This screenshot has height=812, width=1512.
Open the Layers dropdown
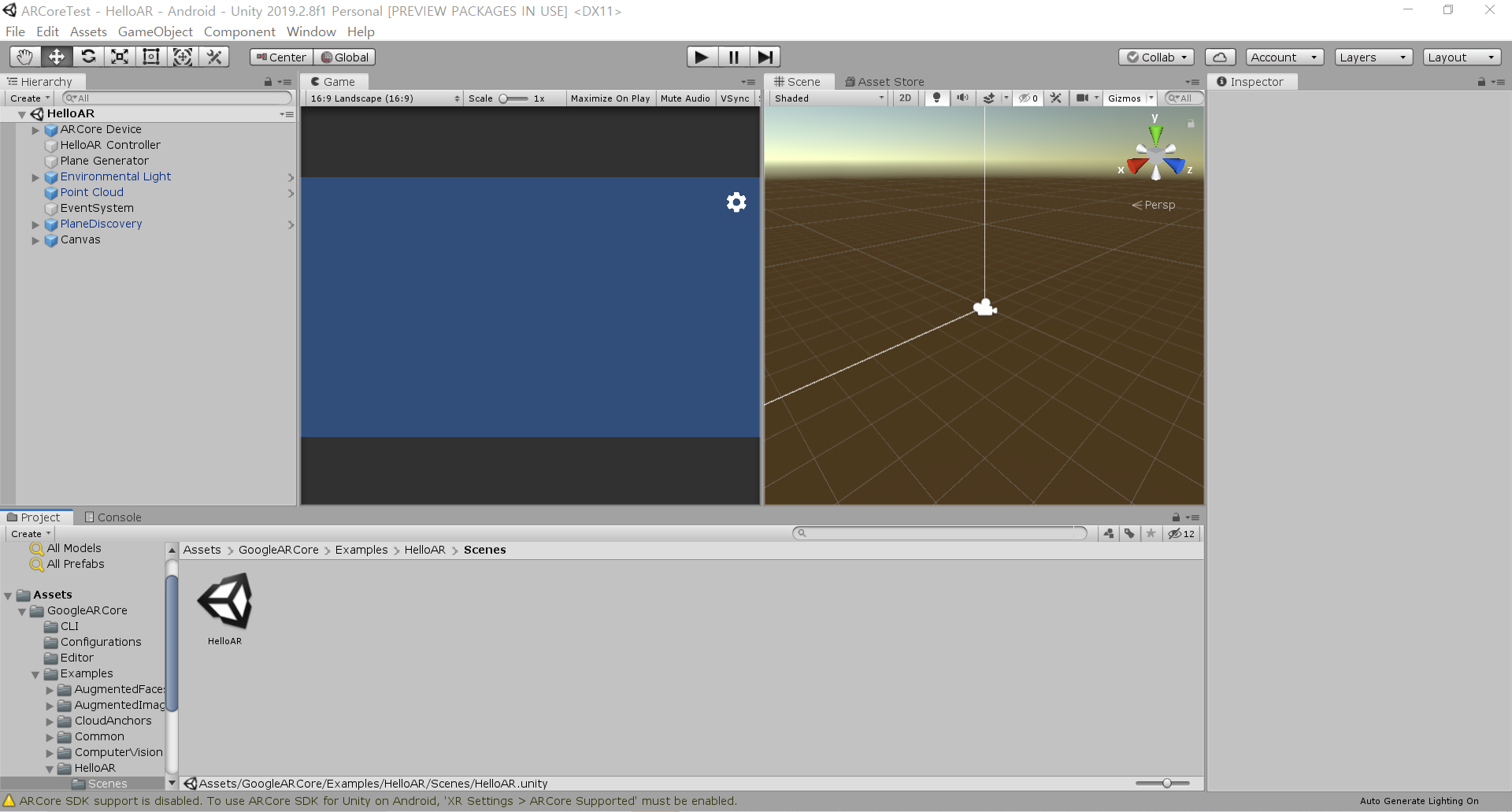pos(1373,57)
